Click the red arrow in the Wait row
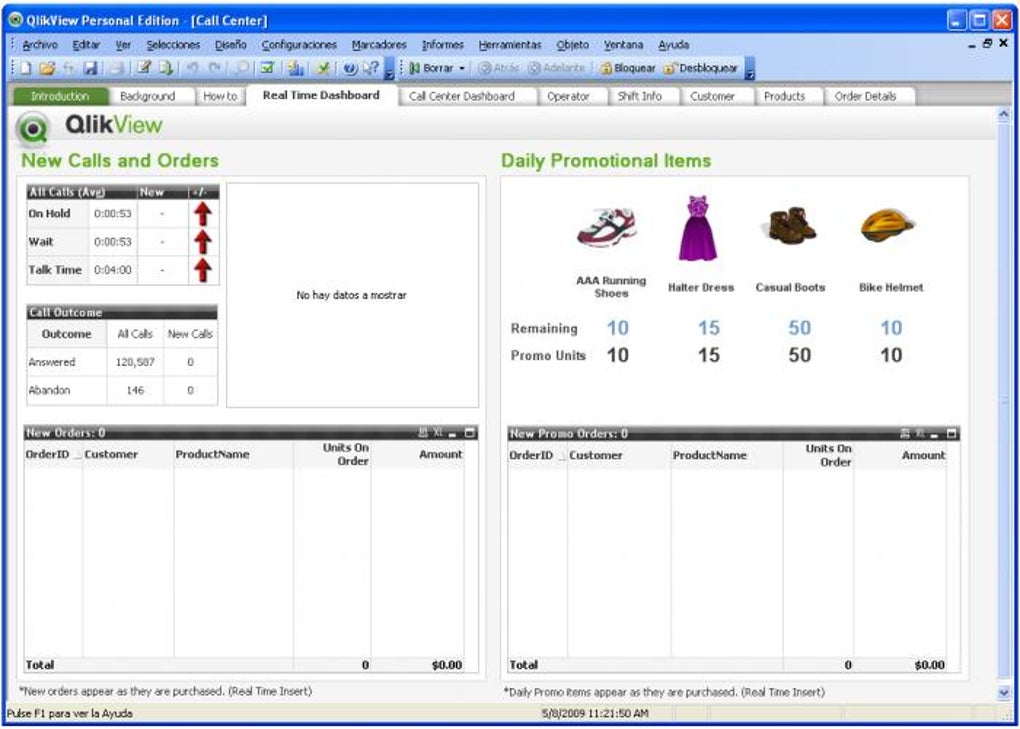 pyautogui.click(x=203, y=242)
